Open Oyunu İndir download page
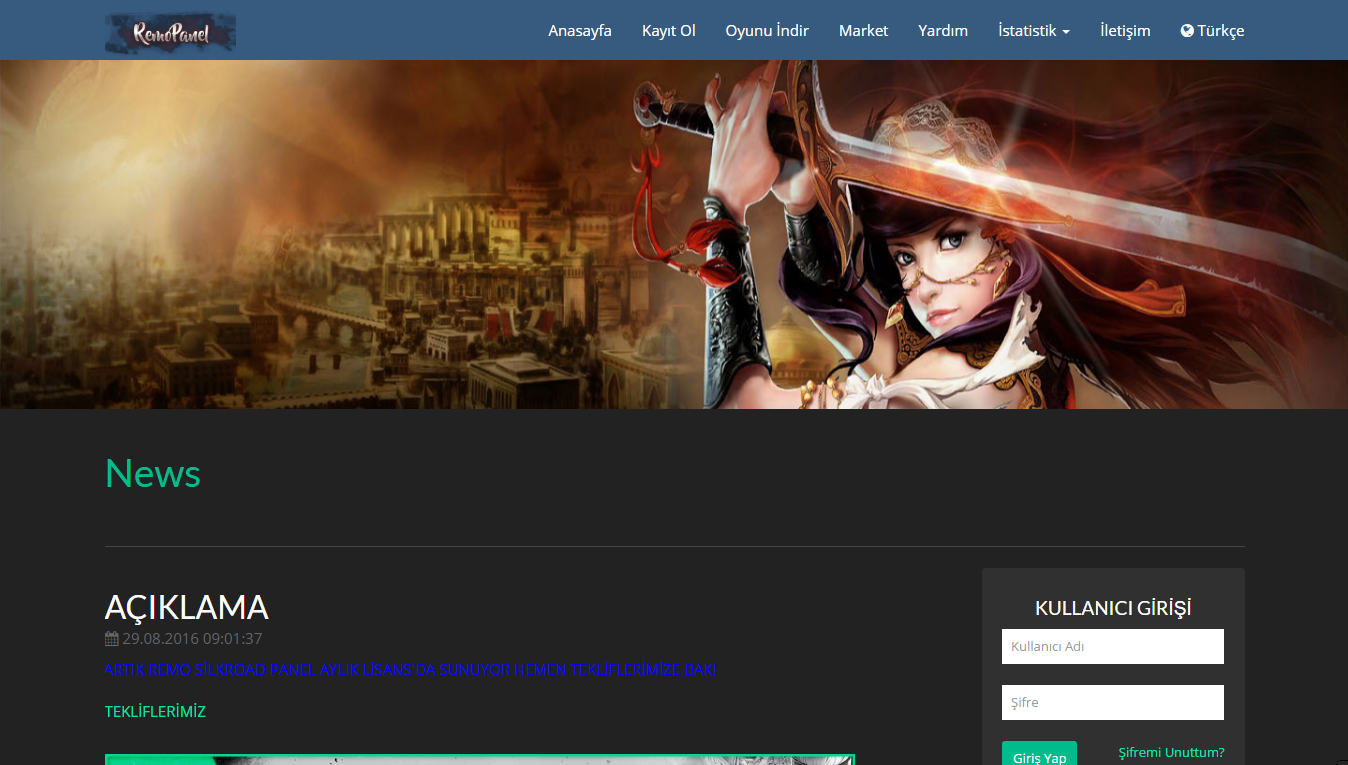Viewport: 1348px width, 765px height. pos(767,31)
